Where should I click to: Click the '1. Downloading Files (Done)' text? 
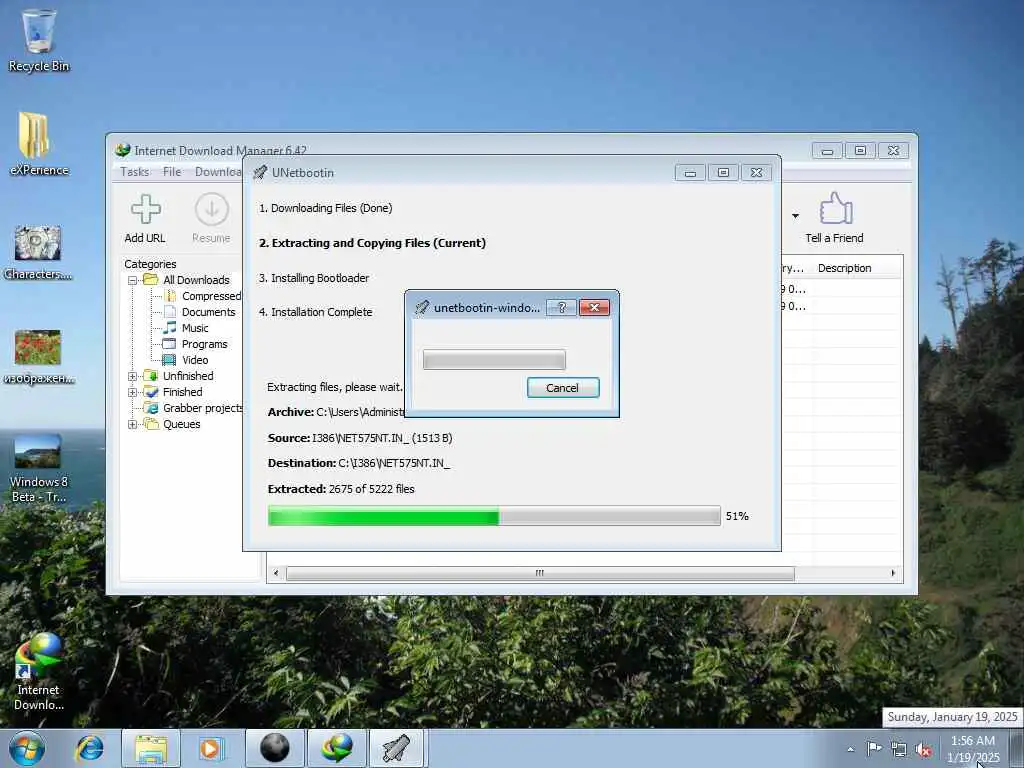[325, 208]
